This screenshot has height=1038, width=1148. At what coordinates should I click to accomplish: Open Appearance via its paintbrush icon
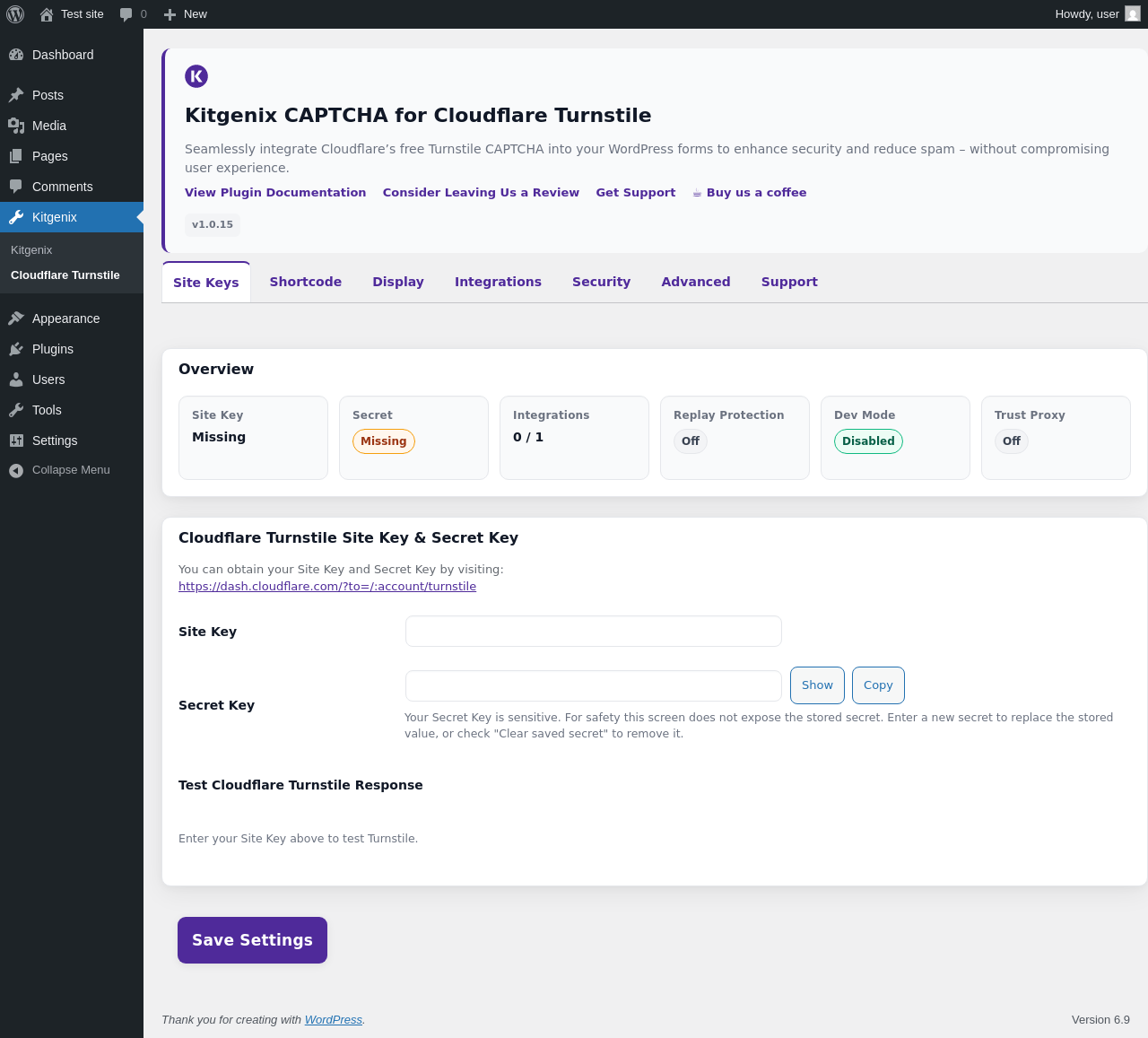click(x=16, y=318)
